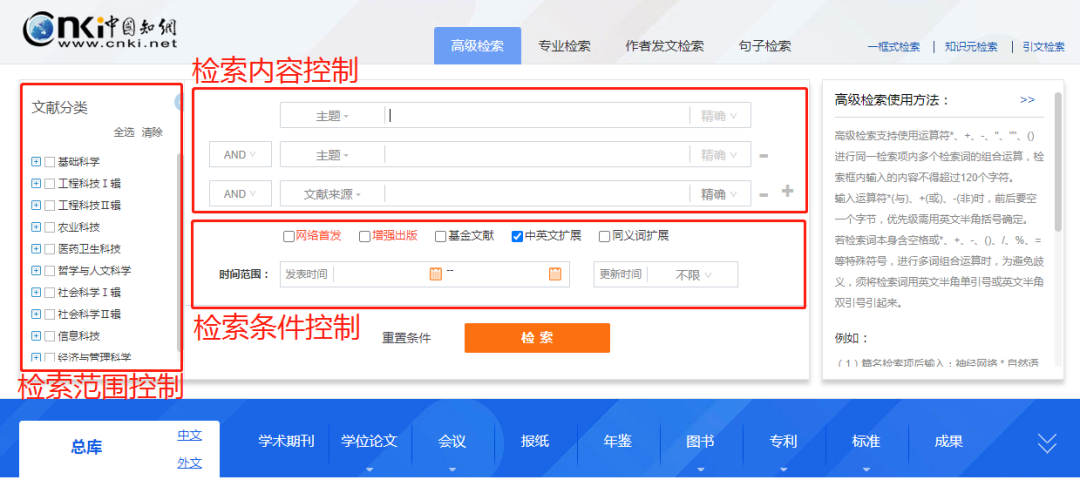Switch to 高级检索 tab
The height and width of the screenshot is (500, 1080).
coord(477,46)
